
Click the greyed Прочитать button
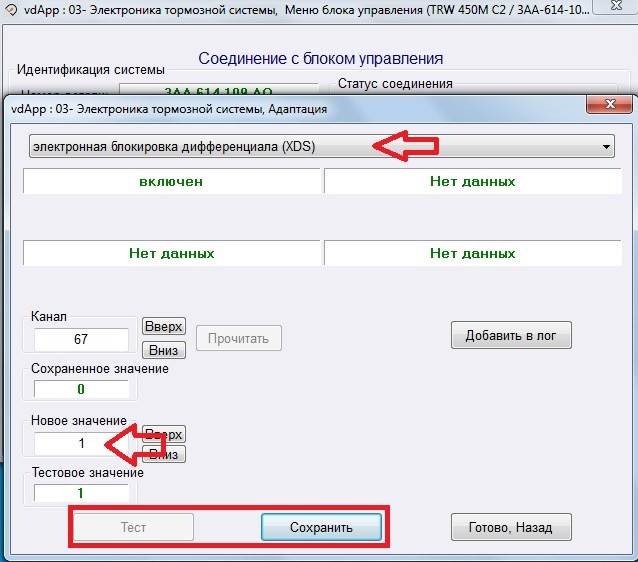click(x=239, y=338)
